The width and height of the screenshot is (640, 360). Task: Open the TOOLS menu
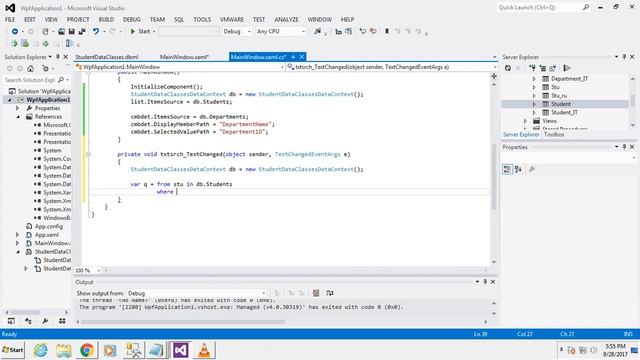pos(202,19)
